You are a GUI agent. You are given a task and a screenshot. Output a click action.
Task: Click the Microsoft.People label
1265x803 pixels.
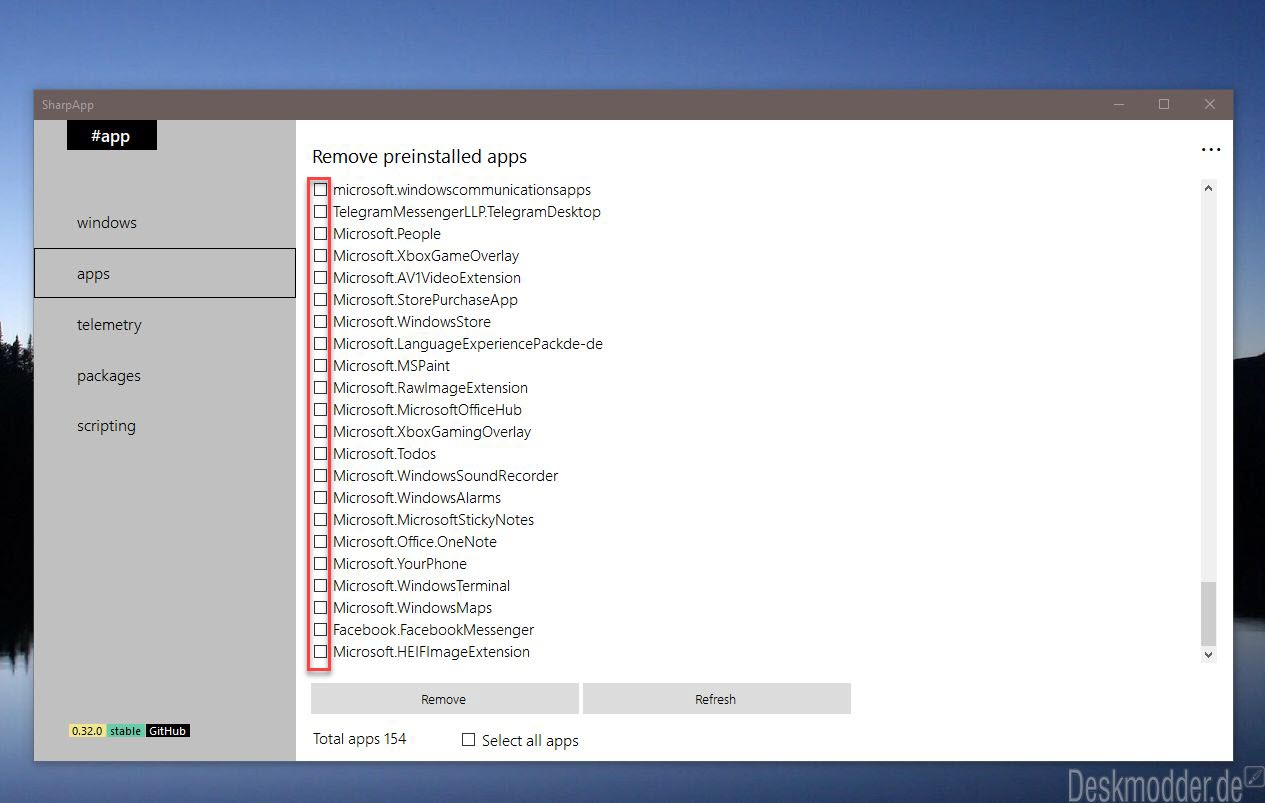[x=387, y=233]
